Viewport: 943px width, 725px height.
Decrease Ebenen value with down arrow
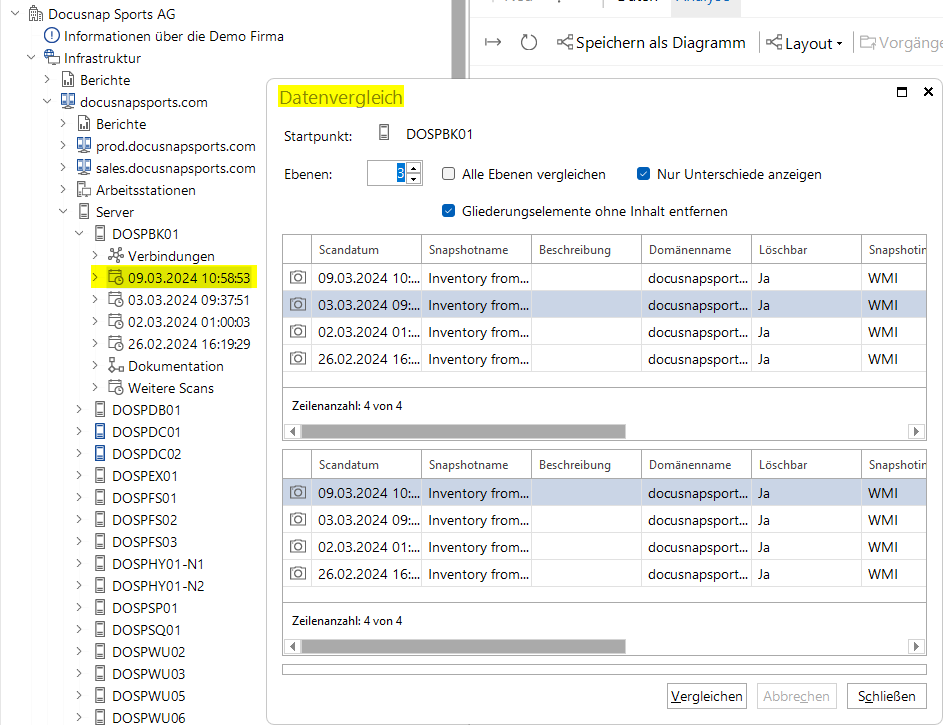[413, 179]
